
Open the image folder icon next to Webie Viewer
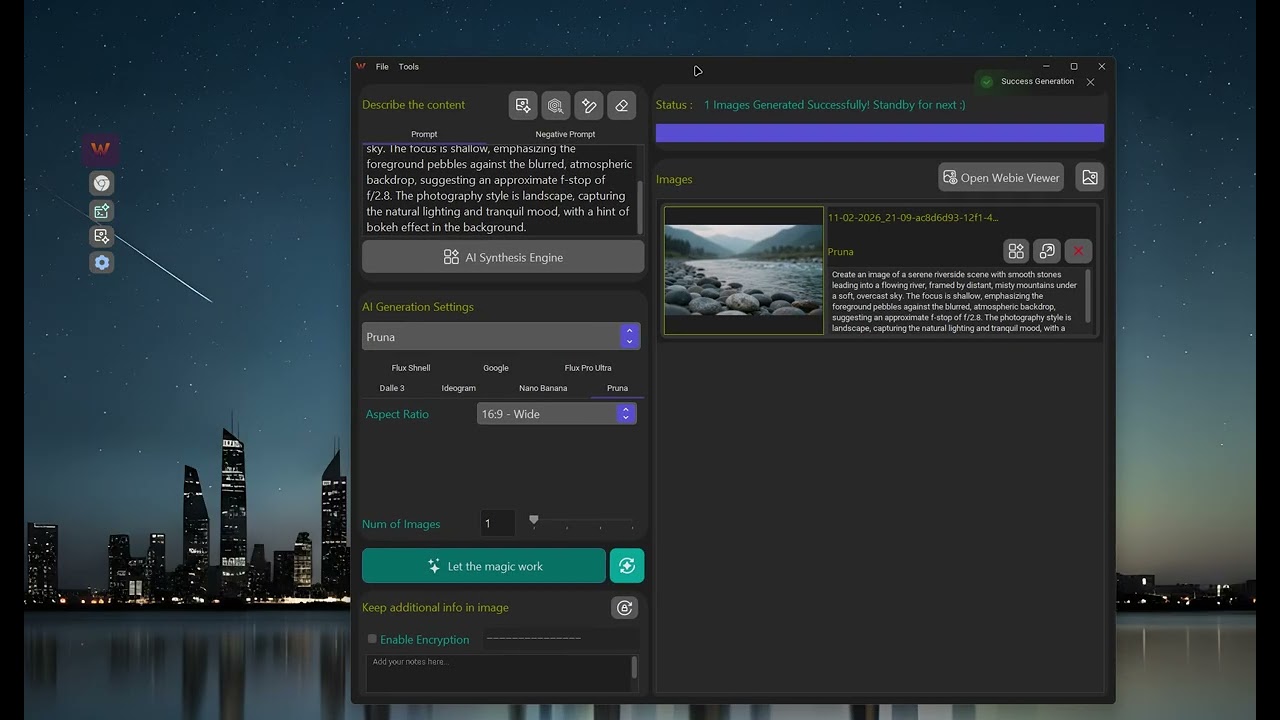(x=1090, y=177)
